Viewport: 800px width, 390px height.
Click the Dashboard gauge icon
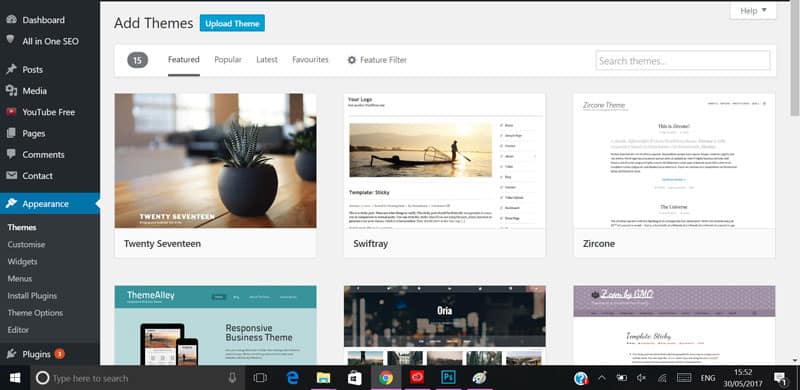coord(11,20)
